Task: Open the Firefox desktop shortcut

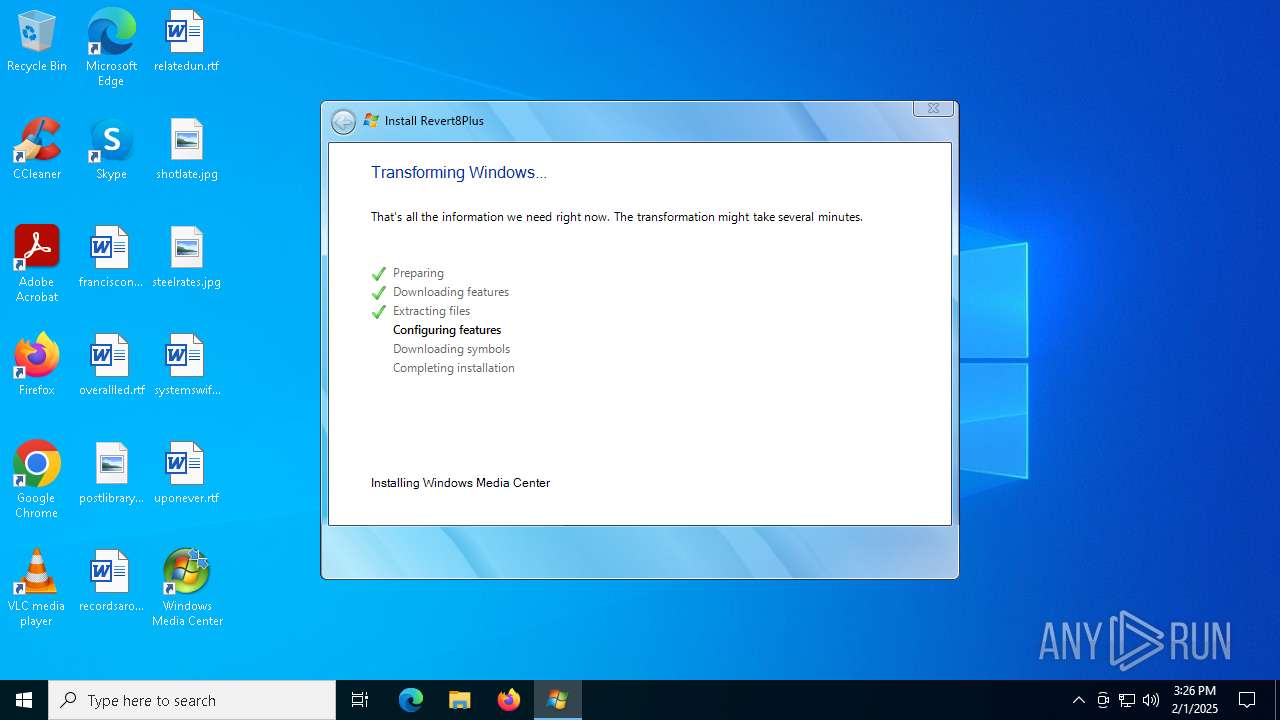Action: click(x=37, y=366)
